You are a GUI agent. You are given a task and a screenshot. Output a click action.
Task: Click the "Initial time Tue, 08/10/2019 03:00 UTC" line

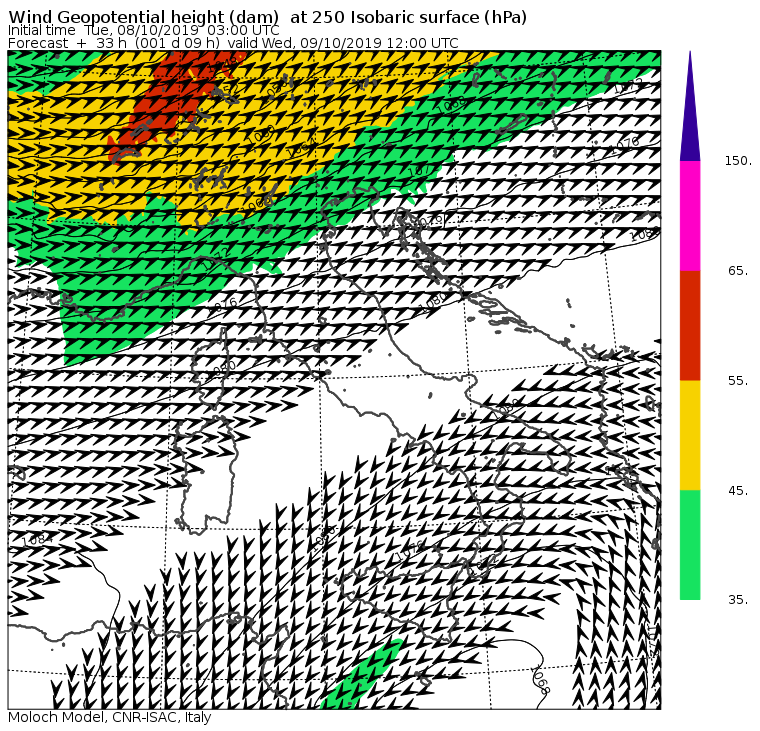(143, 30)
